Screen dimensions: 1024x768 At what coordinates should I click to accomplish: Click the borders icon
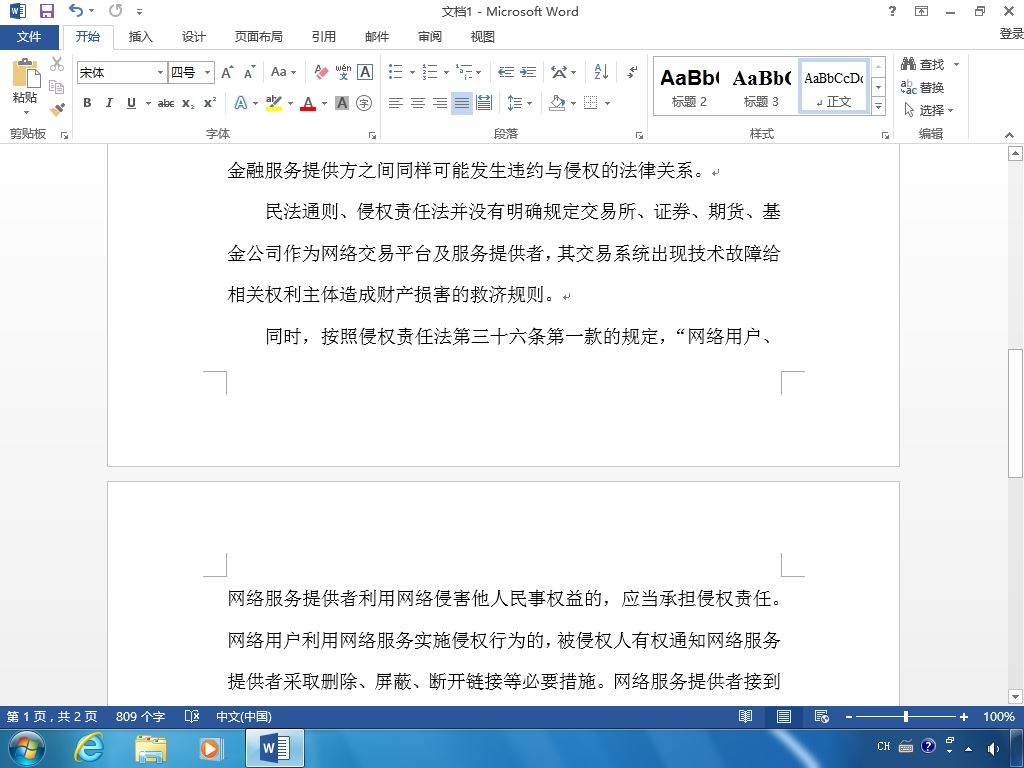591,103
